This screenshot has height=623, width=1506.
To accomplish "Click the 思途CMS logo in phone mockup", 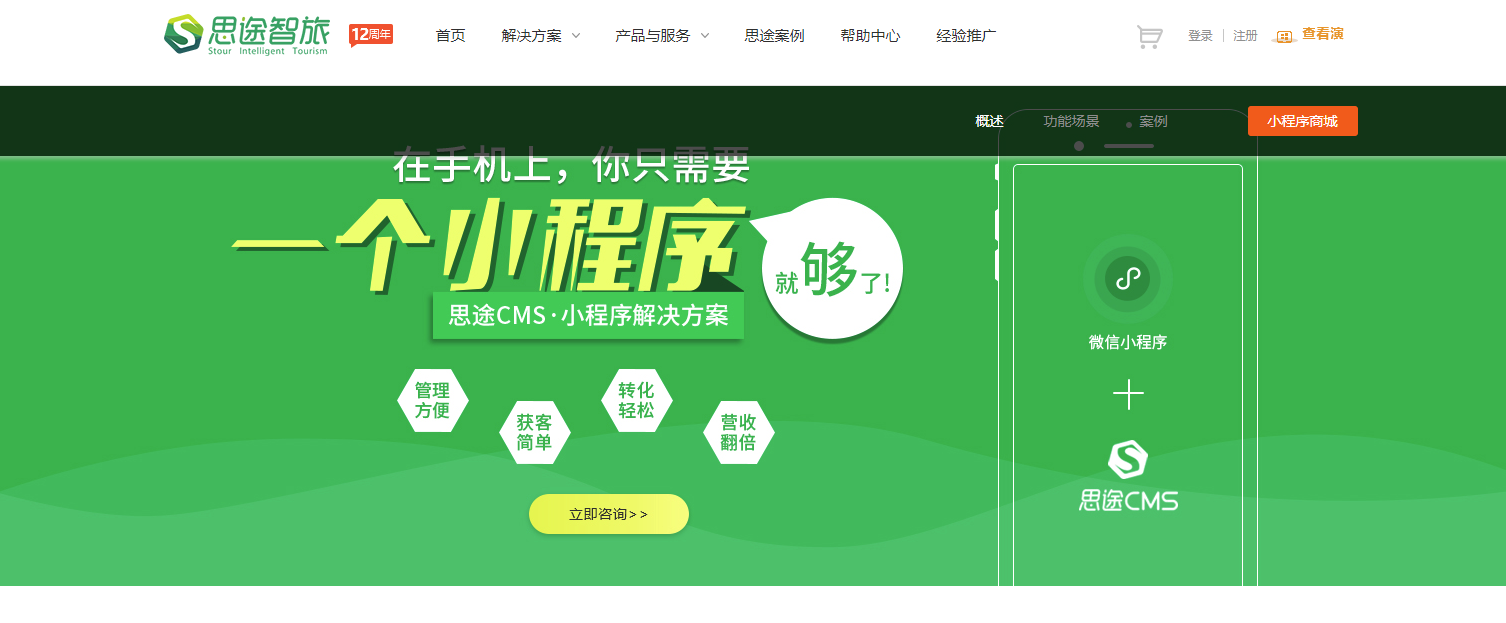I will 1128,476.
